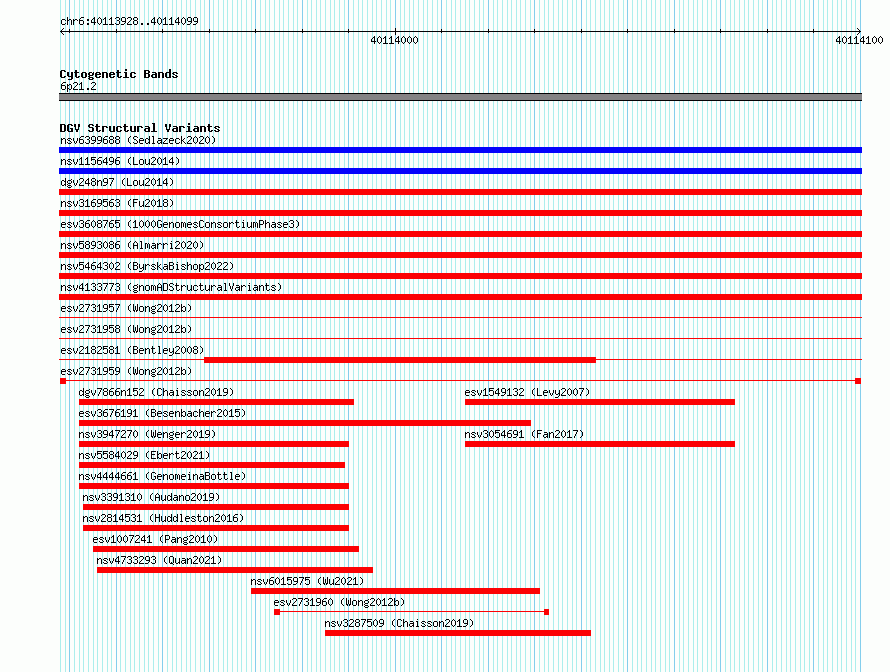Click the 40114100 ruler tick label
This screenshot has width=890, height=672.
pos(859,40)
